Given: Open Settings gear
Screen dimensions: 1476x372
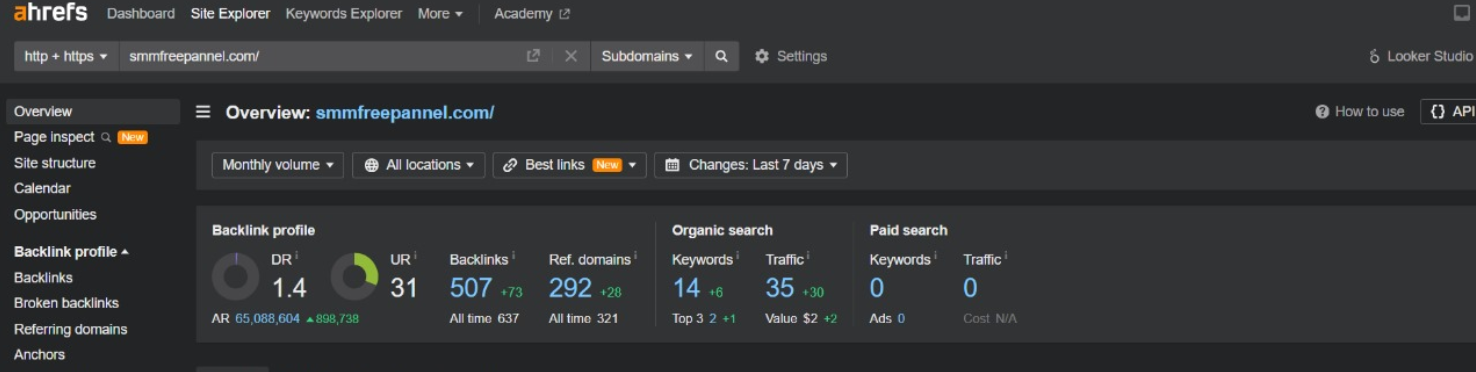Looking at the screenshot, I should [791, 56].
